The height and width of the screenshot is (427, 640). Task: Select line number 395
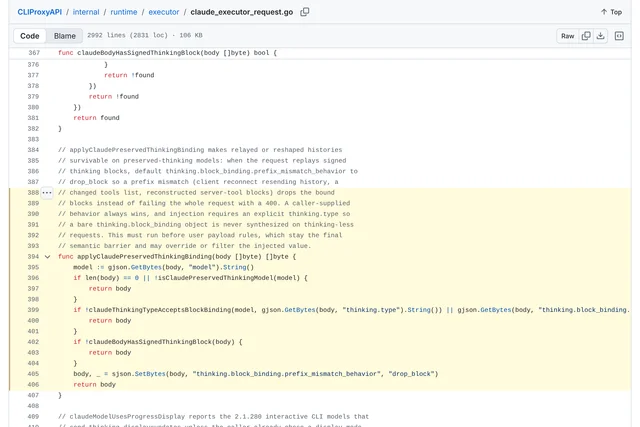tap(33, 267)
